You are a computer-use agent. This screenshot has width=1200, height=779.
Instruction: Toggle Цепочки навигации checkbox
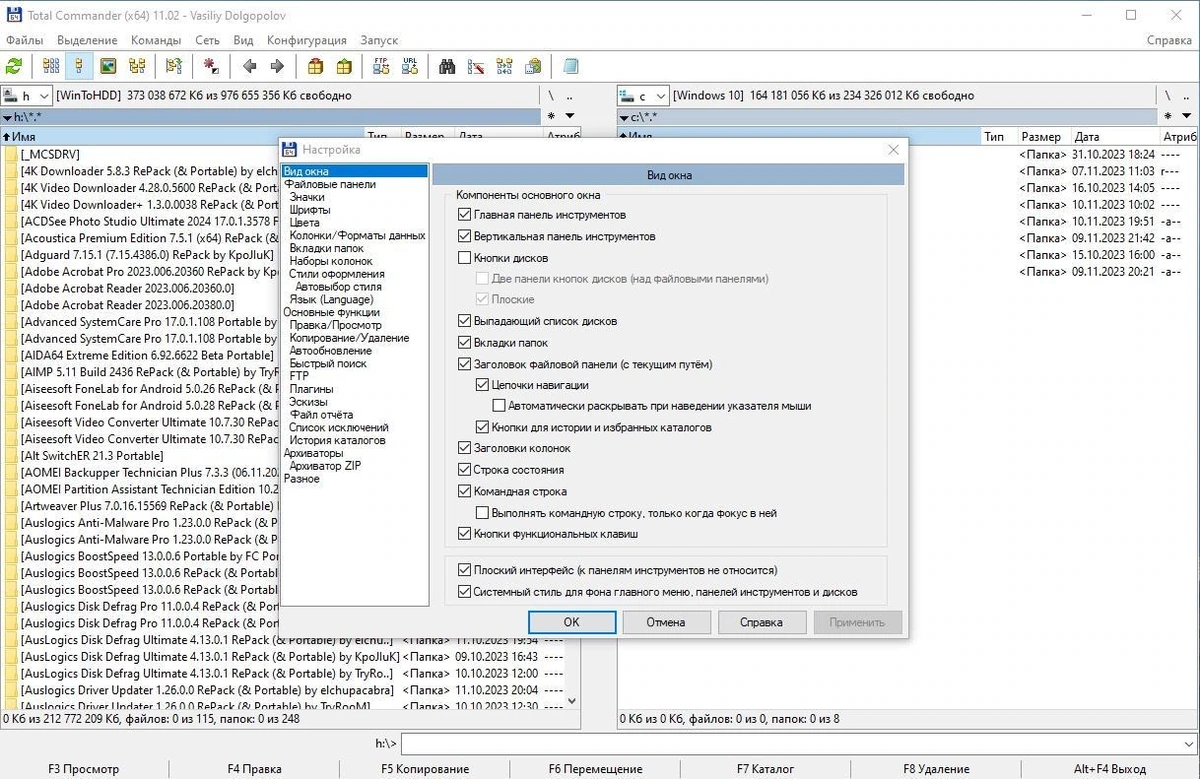coord(481,385)
